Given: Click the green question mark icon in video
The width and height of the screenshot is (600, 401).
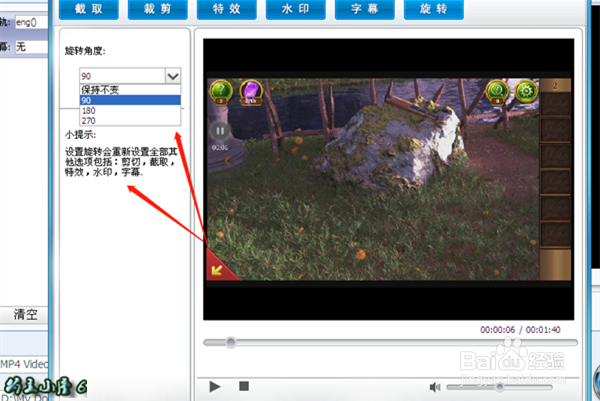Looking at the screenshot, I should (x=221, y=92).
